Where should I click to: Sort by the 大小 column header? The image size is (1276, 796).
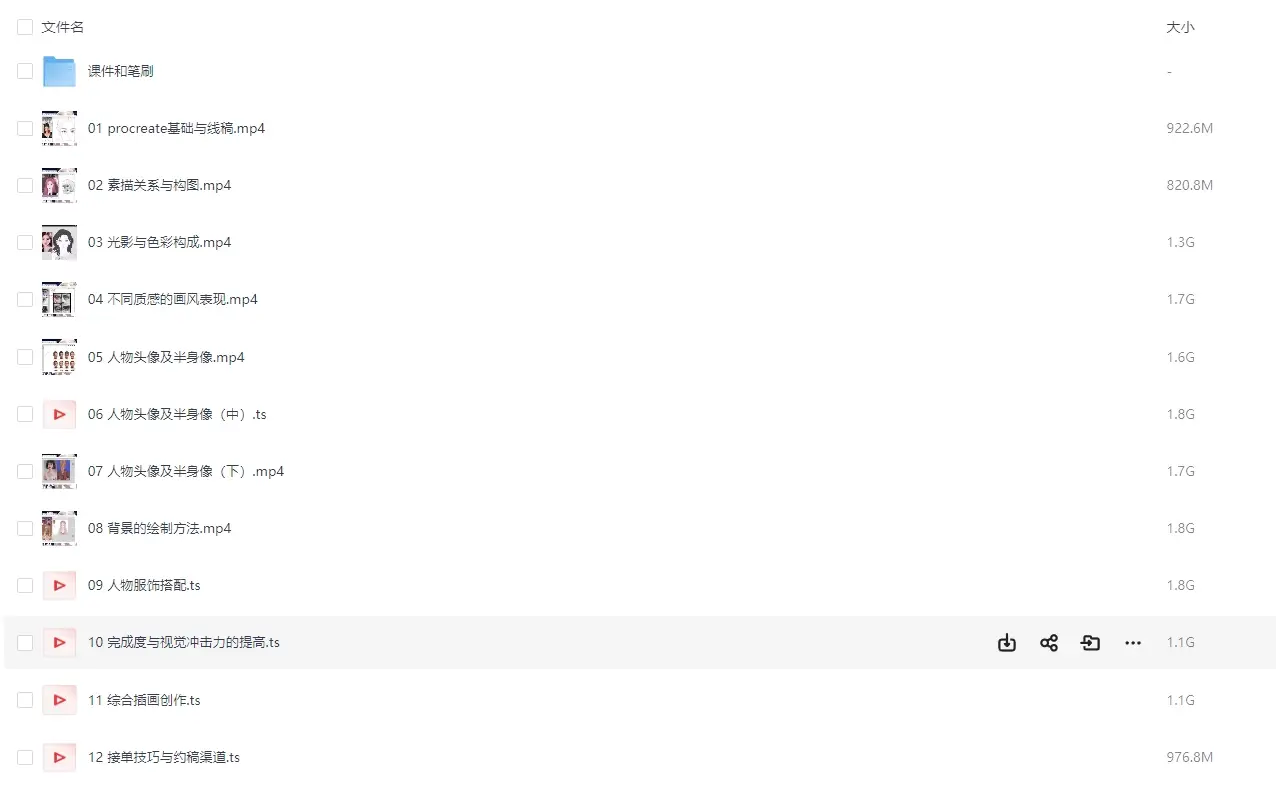[x=1180, y=27]
